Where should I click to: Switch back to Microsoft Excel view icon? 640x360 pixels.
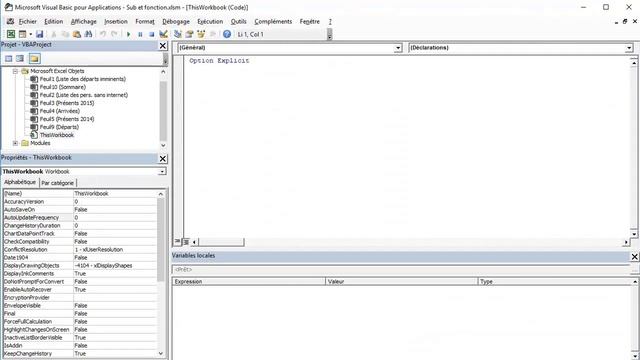point(11,34)
